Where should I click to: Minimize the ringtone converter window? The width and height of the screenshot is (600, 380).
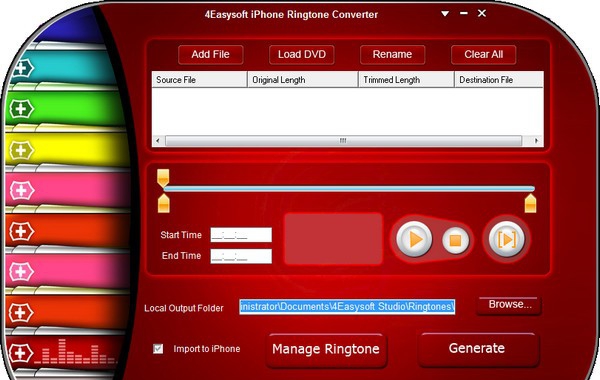point(464,13)
